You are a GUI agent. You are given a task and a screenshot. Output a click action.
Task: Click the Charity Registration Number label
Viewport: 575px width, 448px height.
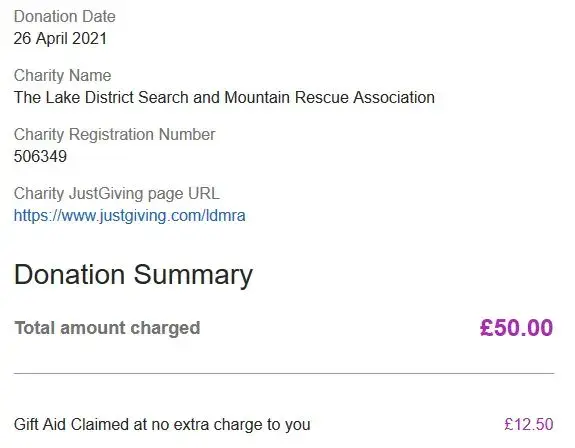pyautogui.click(x=114, y=135)
